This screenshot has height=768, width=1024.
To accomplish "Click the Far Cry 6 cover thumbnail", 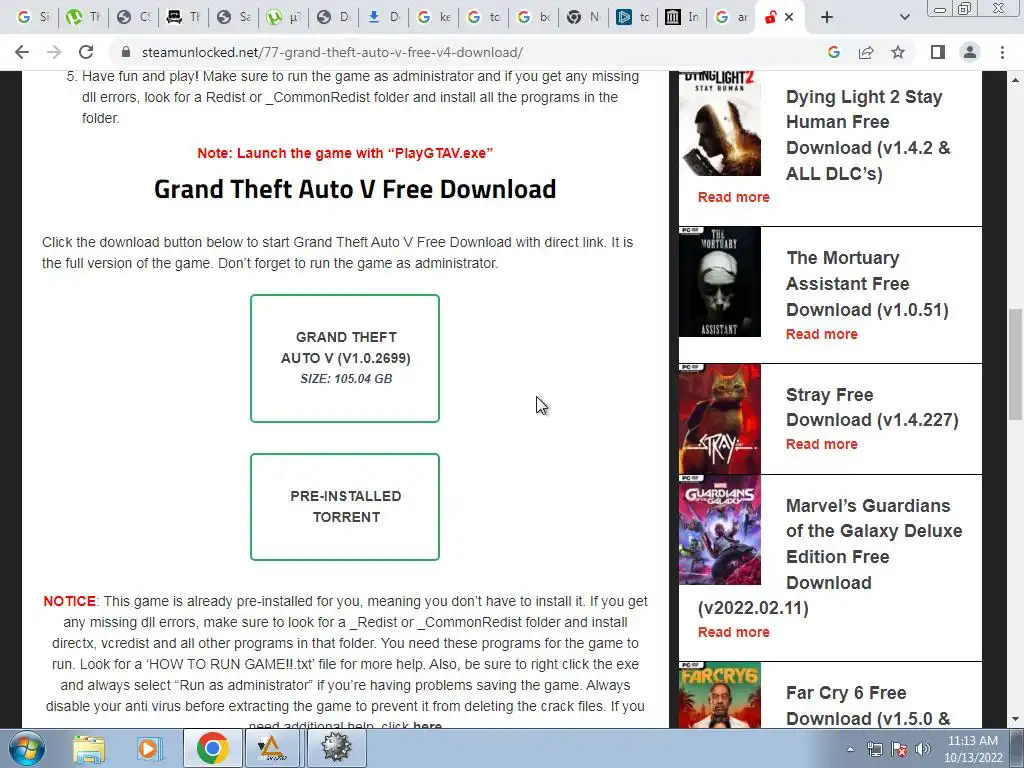I will pos(720,696).
